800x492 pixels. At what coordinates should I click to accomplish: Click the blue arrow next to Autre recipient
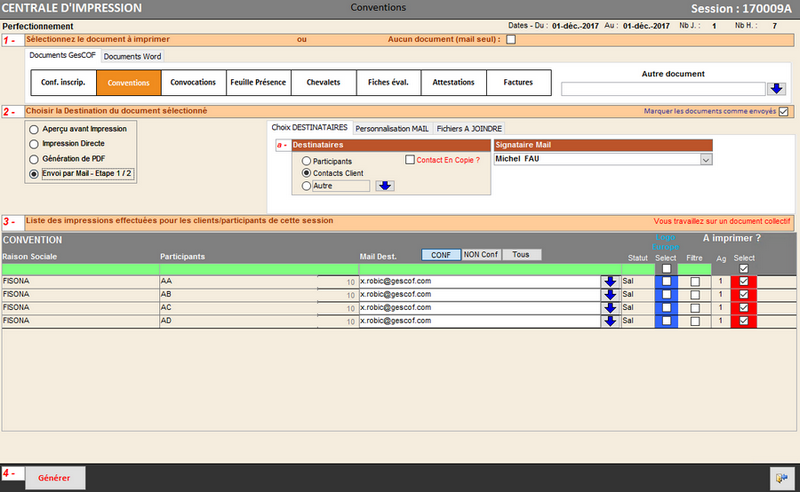[387, 185]
